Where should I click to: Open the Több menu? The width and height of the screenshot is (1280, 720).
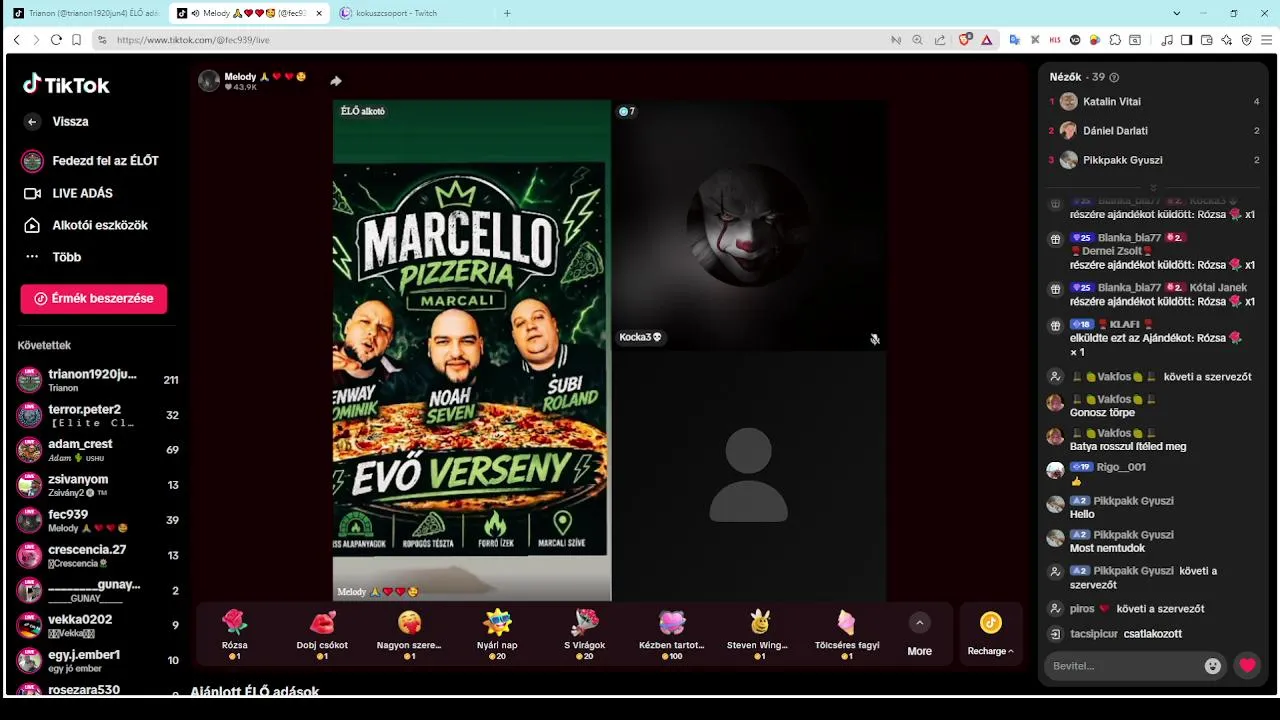pyautogui.click(x=53, y=257)
